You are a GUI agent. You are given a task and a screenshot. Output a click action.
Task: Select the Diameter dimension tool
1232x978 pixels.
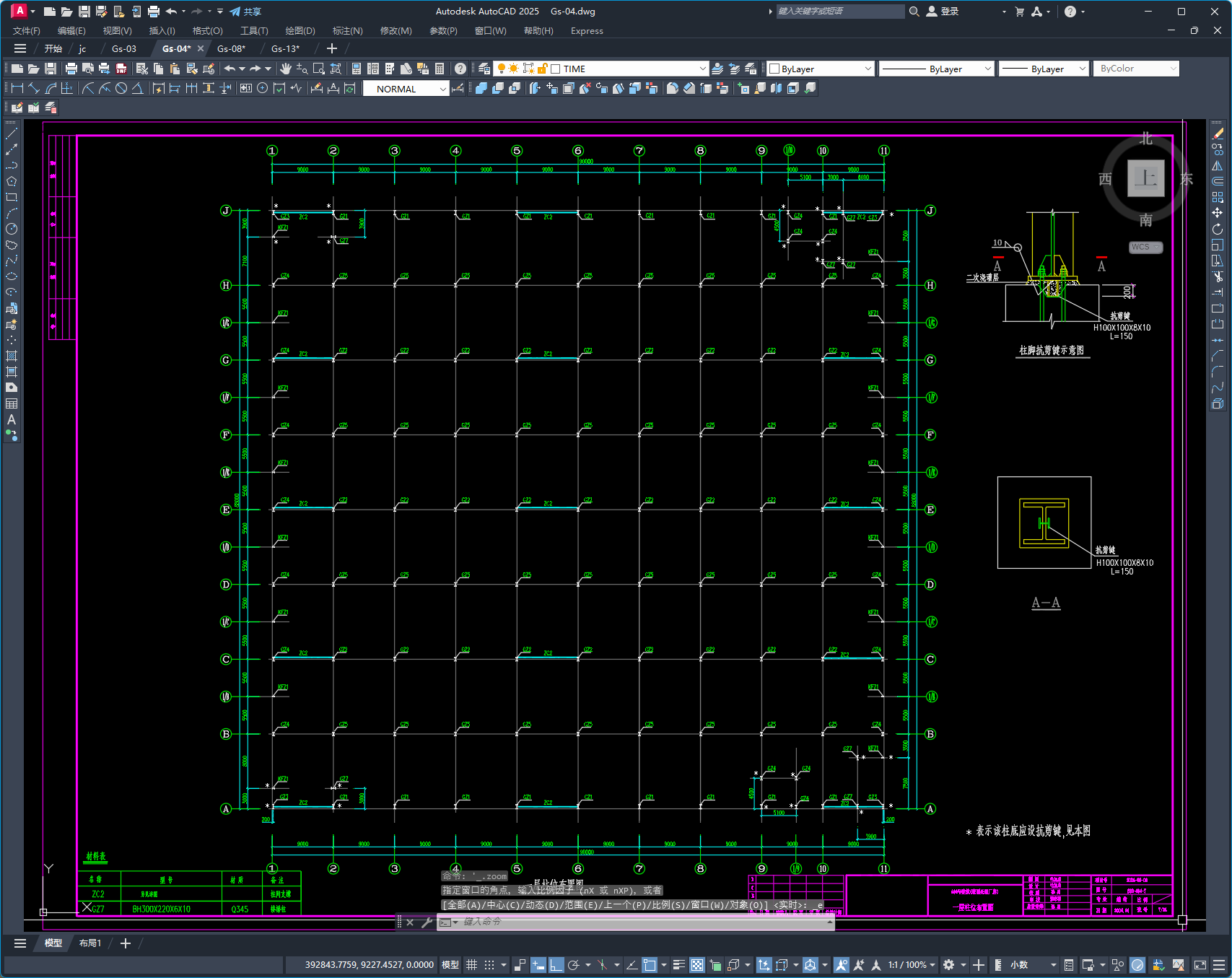pos(121,88)
